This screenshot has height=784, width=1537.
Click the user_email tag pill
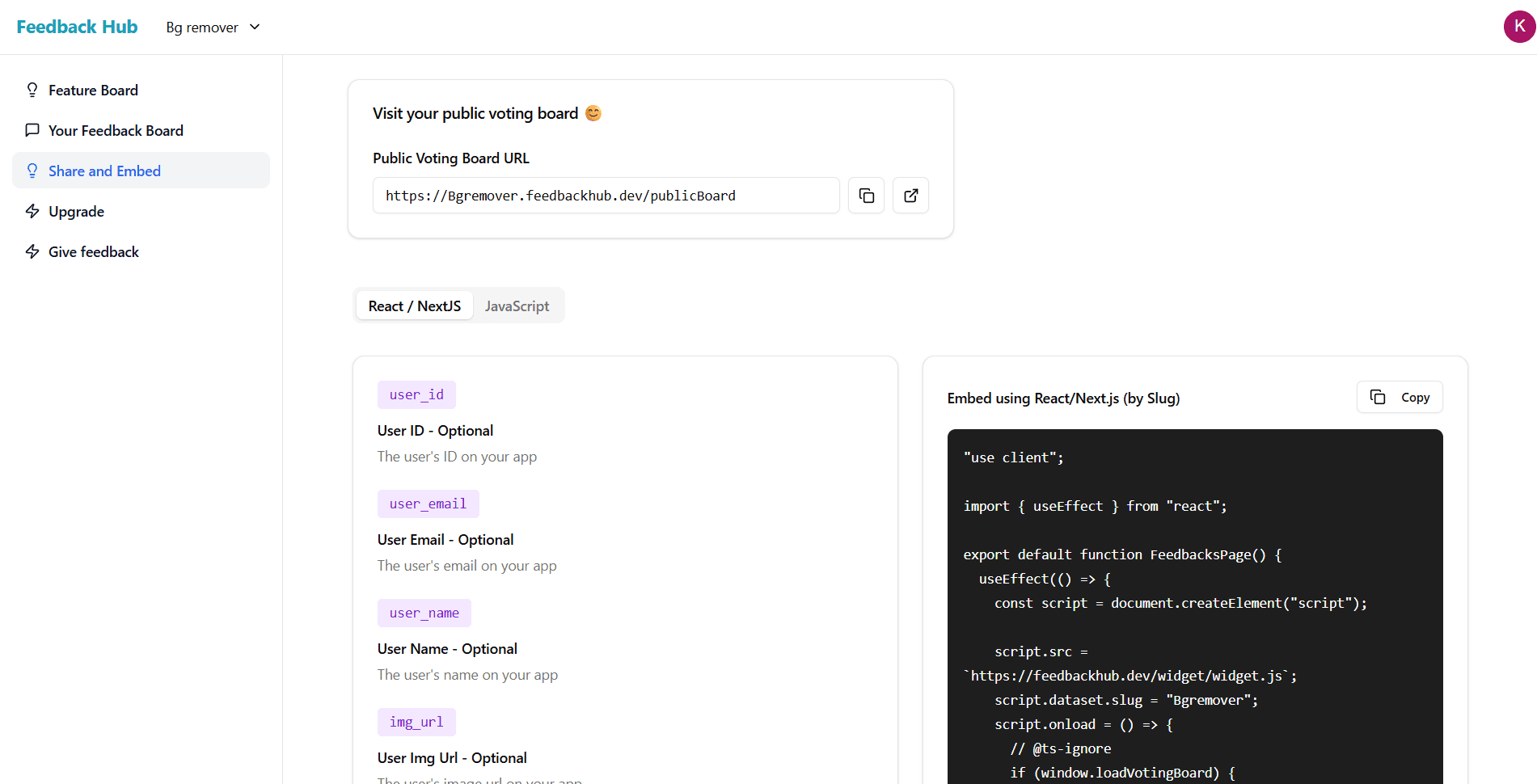[x=428, y=503]
